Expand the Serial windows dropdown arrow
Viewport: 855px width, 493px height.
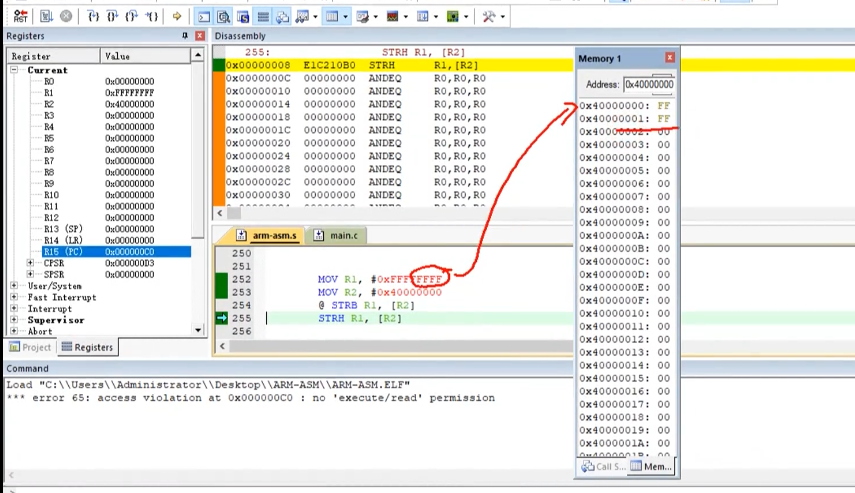click(376, 17)
